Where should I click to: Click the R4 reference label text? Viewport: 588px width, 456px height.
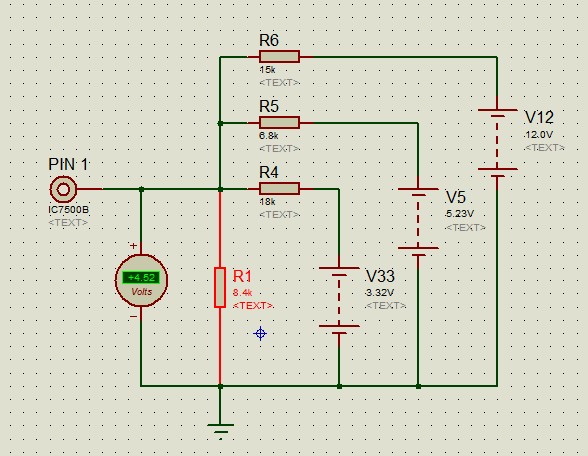point(269,172)
